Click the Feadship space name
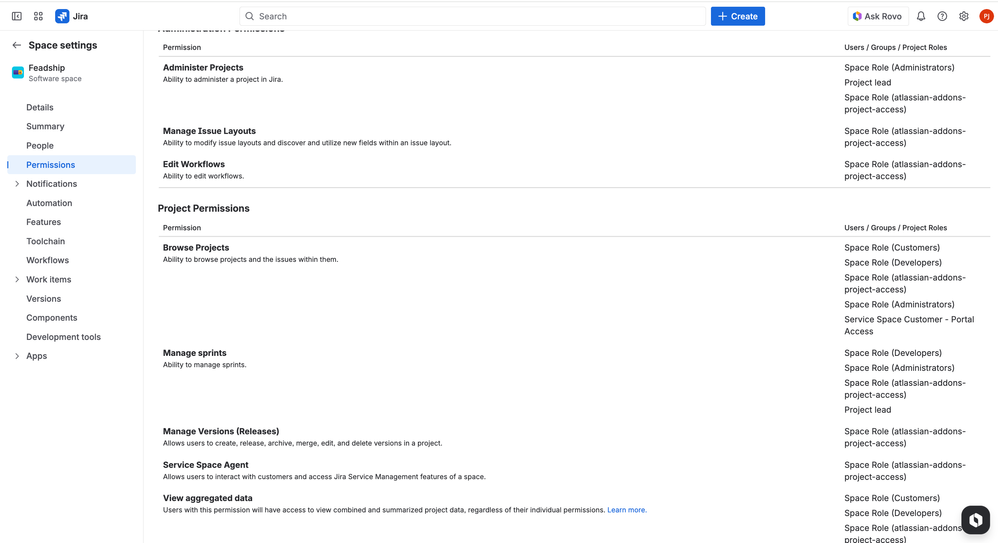998x543 pixels. coord(46,68)
